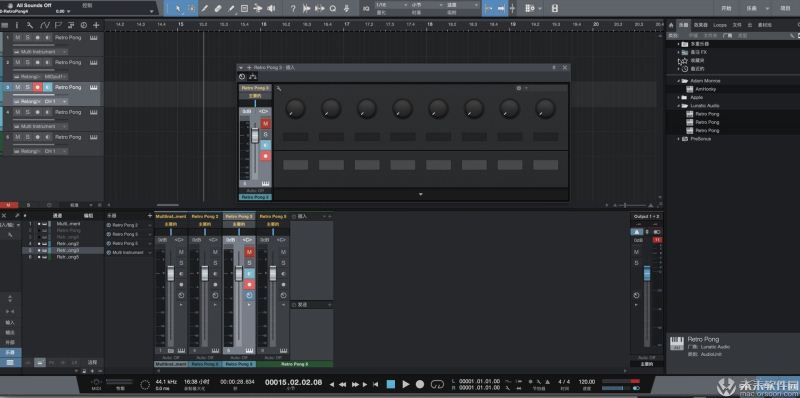Click the timeline ruler at bar 17
800x398 pixels.
pos(347,24)
